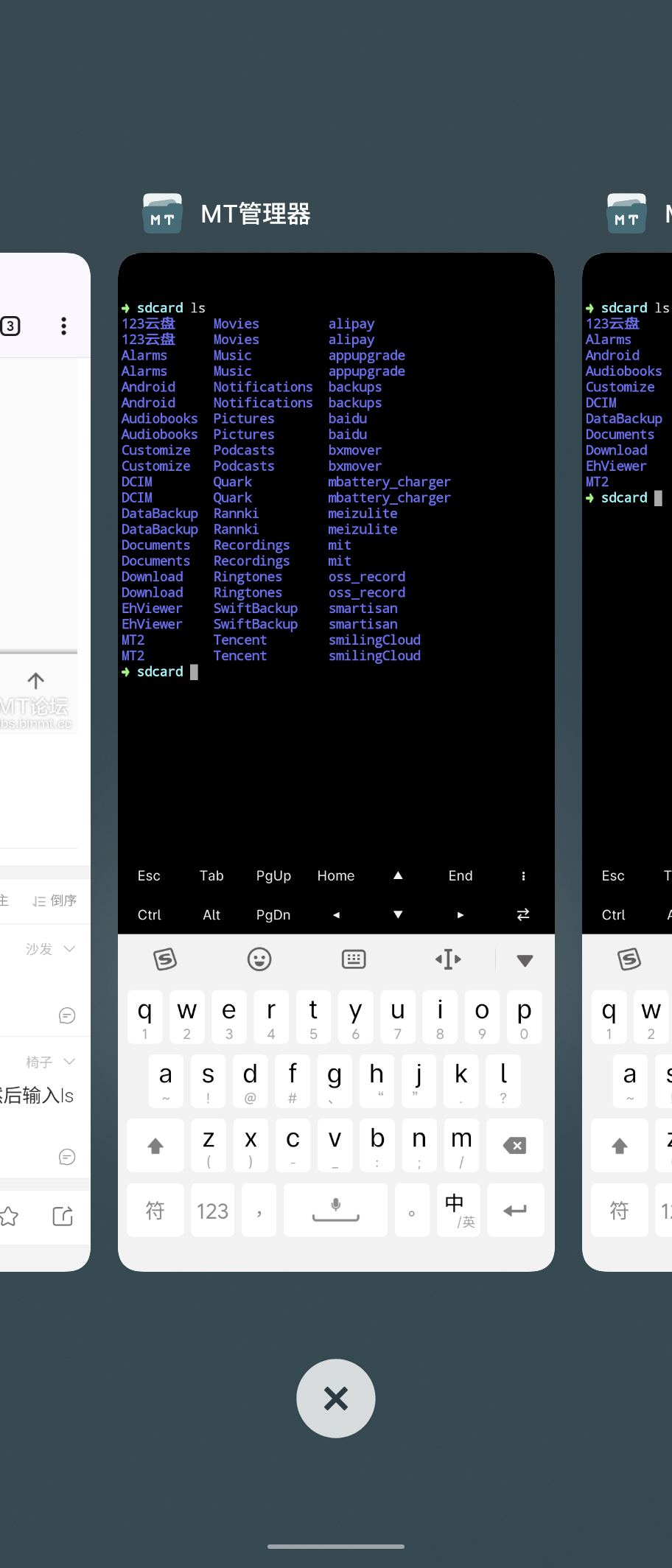This screenshot has width=672, height=1568.
Task: Tap the m key on the keyboard
Action: 461,1146
